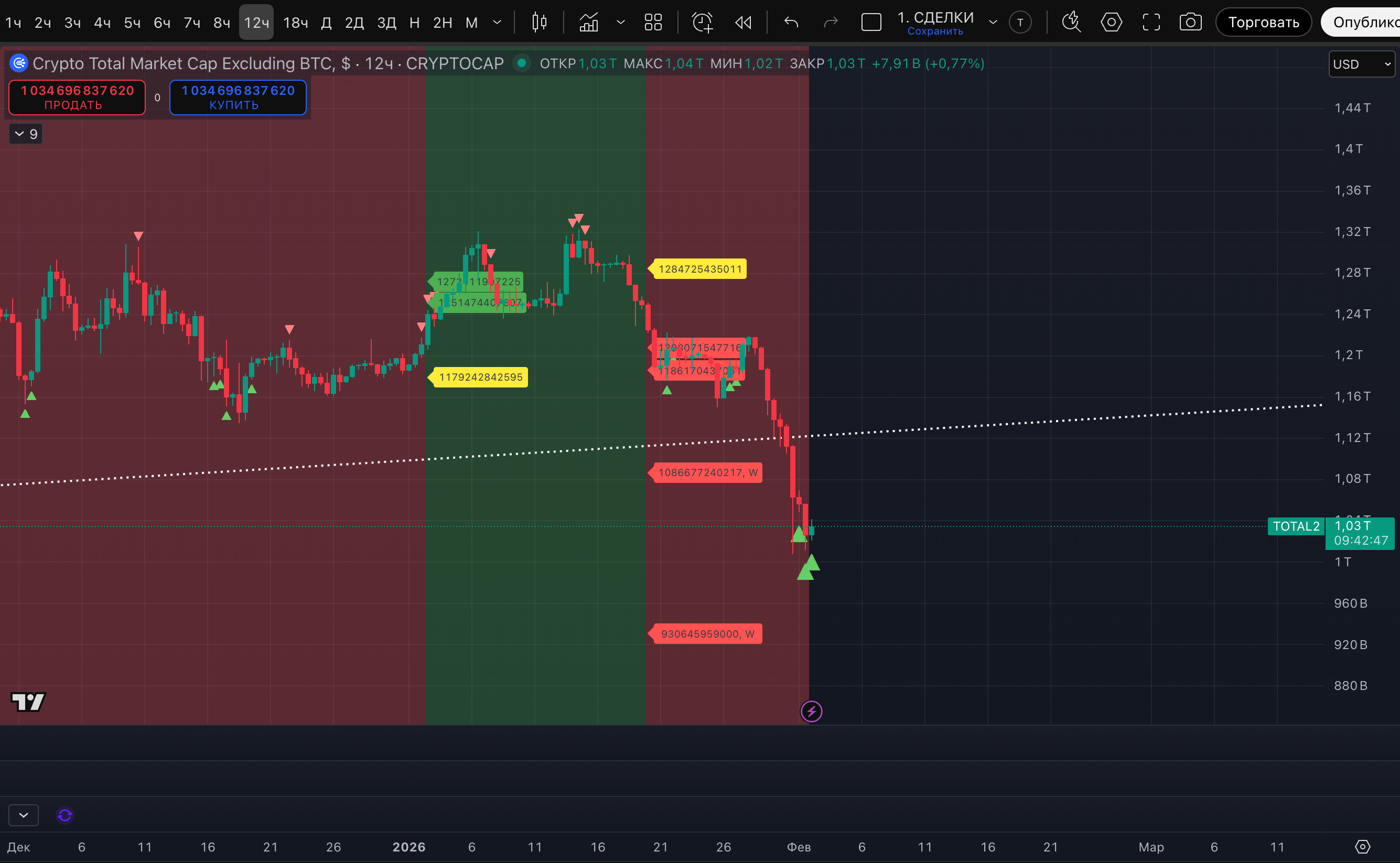Viewport: 1400px width, 863px height.
Task: Open the indicator templates grid
Action: click(x=653, y=22)
